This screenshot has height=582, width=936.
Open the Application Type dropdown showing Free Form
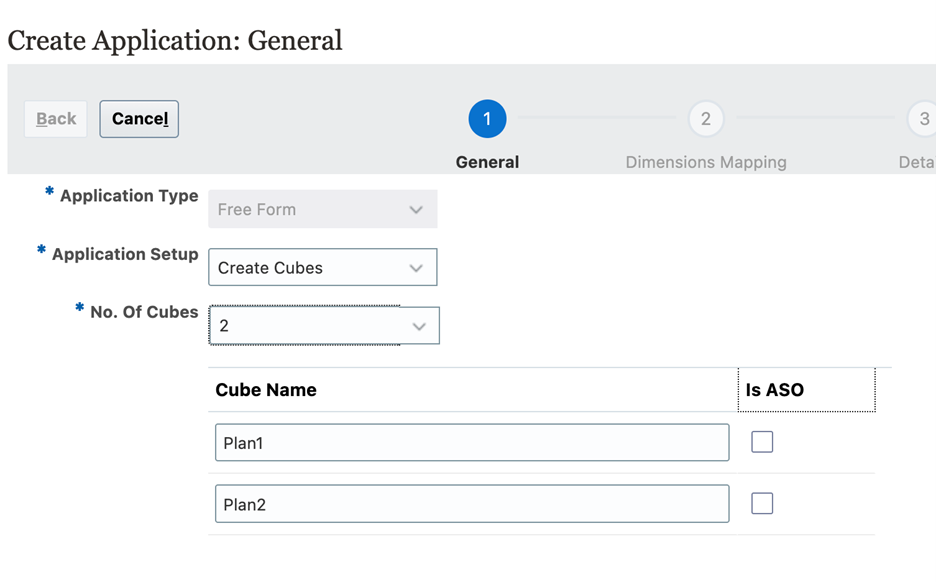tap(322, 210)
